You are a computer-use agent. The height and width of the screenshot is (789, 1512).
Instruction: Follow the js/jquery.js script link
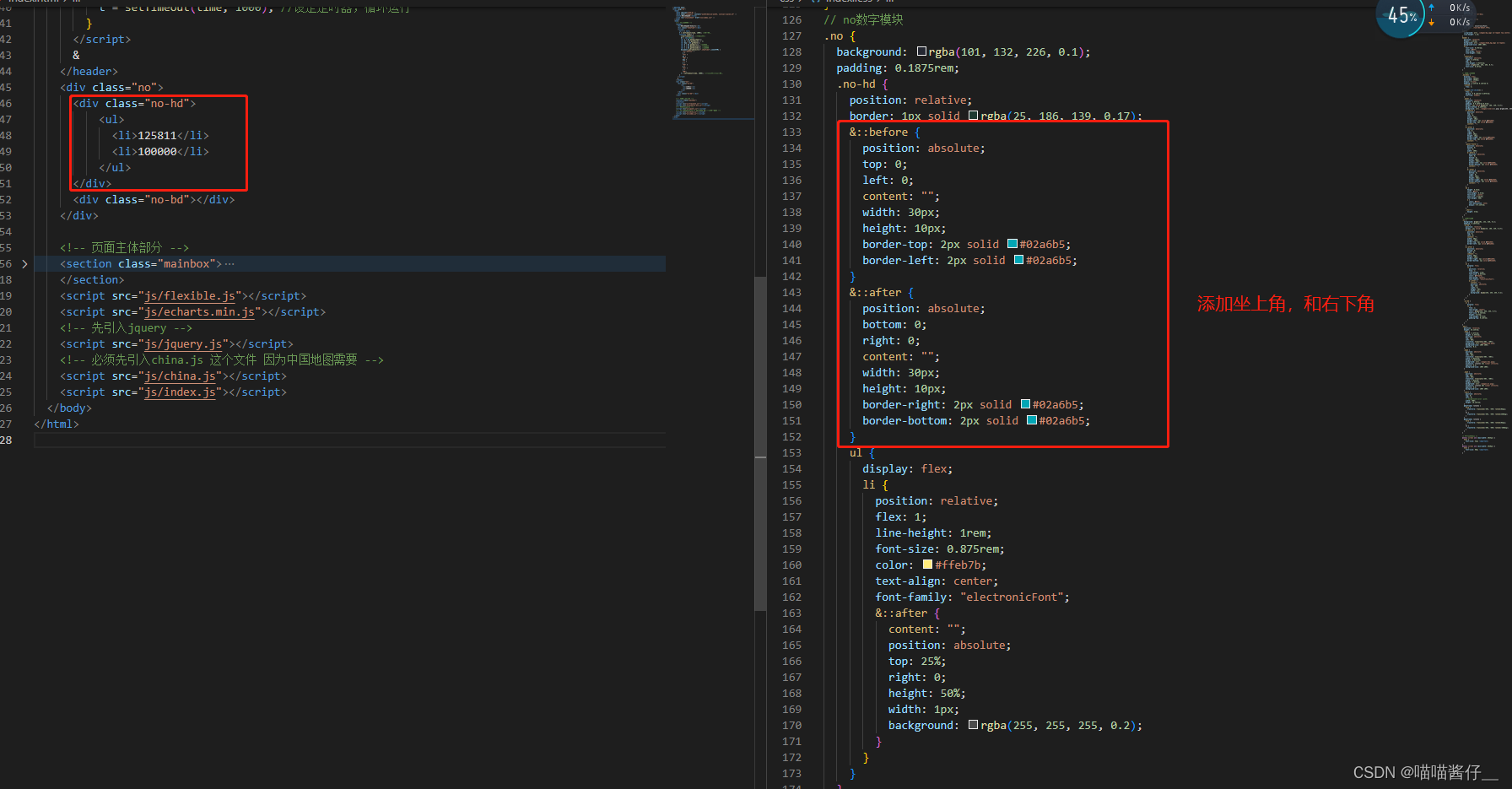tap(183, 344)
